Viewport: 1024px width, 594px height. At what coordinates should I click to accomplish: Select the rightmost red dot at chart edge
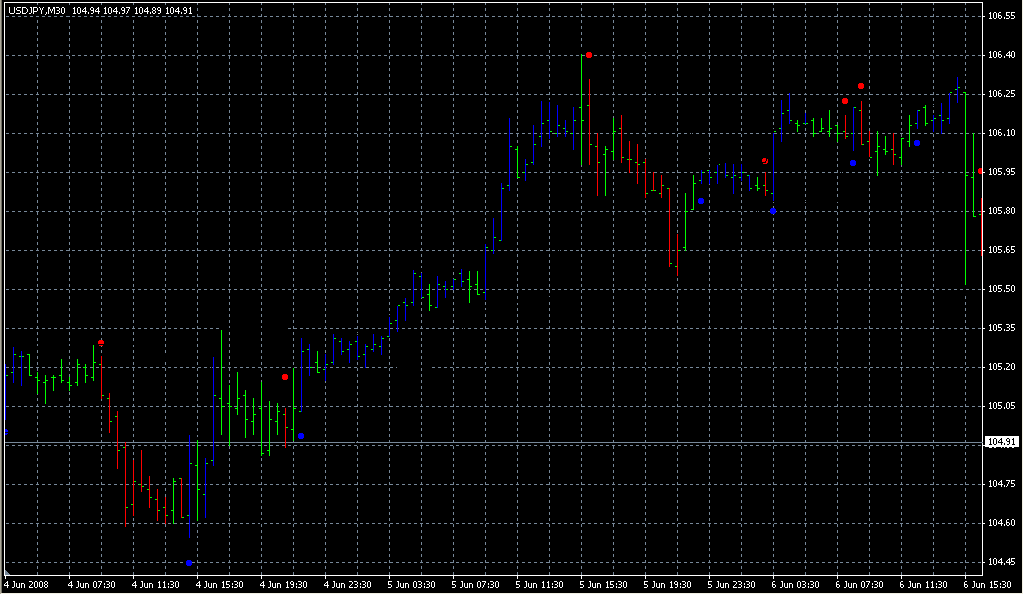(x=980, y=172)
